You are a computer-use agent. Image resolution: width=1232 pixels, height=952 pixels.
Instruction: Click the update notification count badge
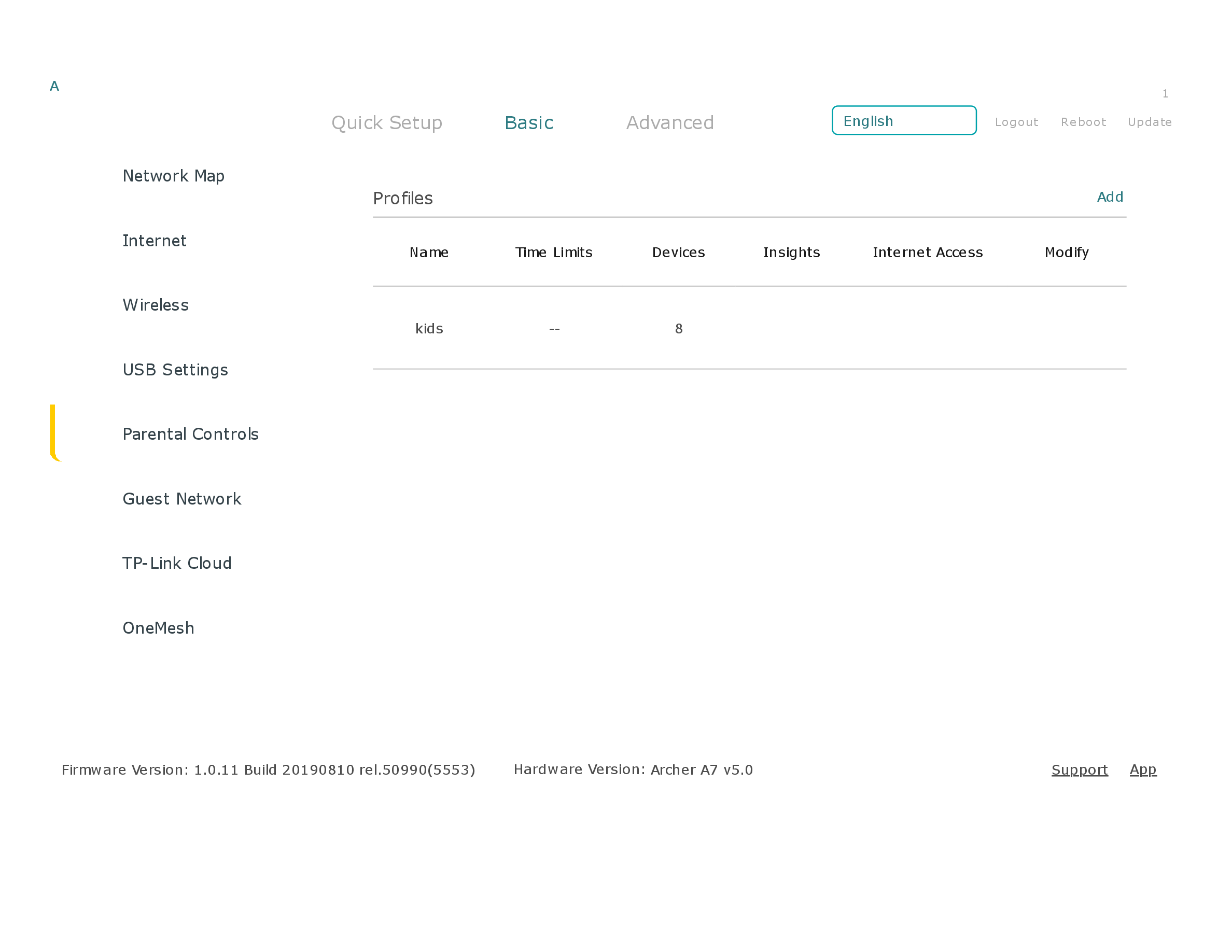coord(1165,94)
